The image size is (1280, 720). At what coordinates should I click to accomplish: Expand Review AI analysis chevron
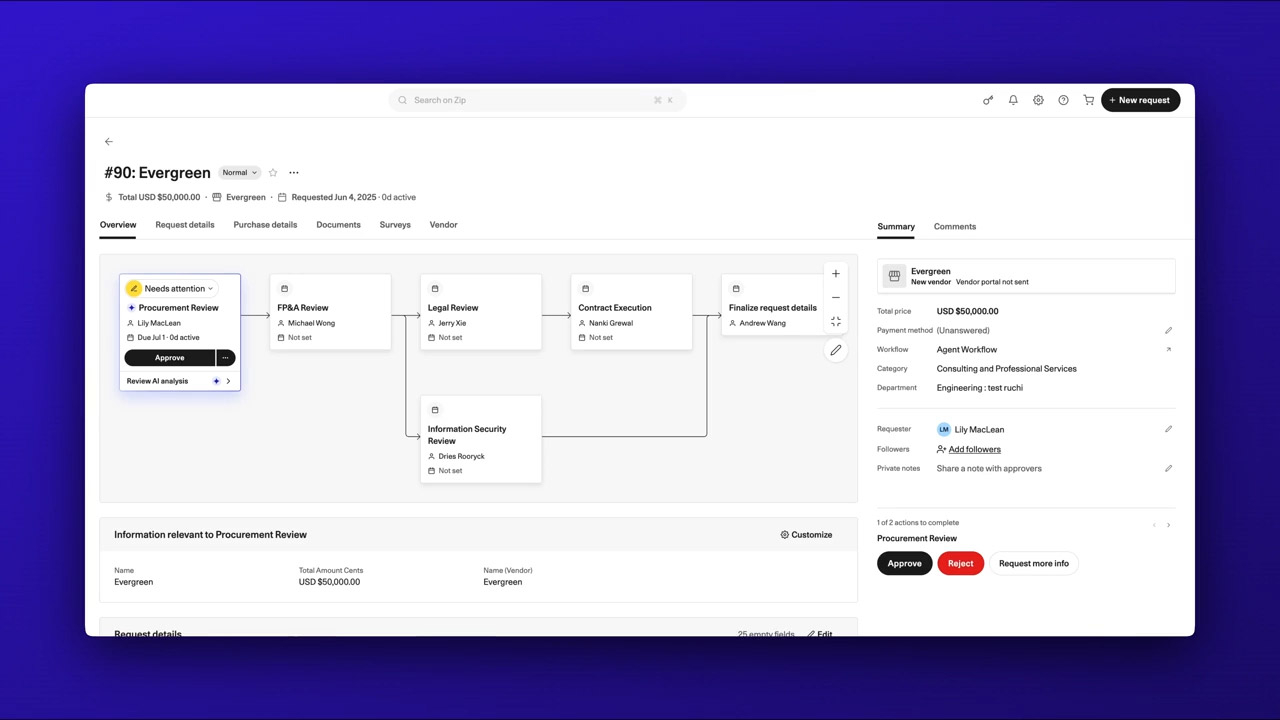[228, 381]
